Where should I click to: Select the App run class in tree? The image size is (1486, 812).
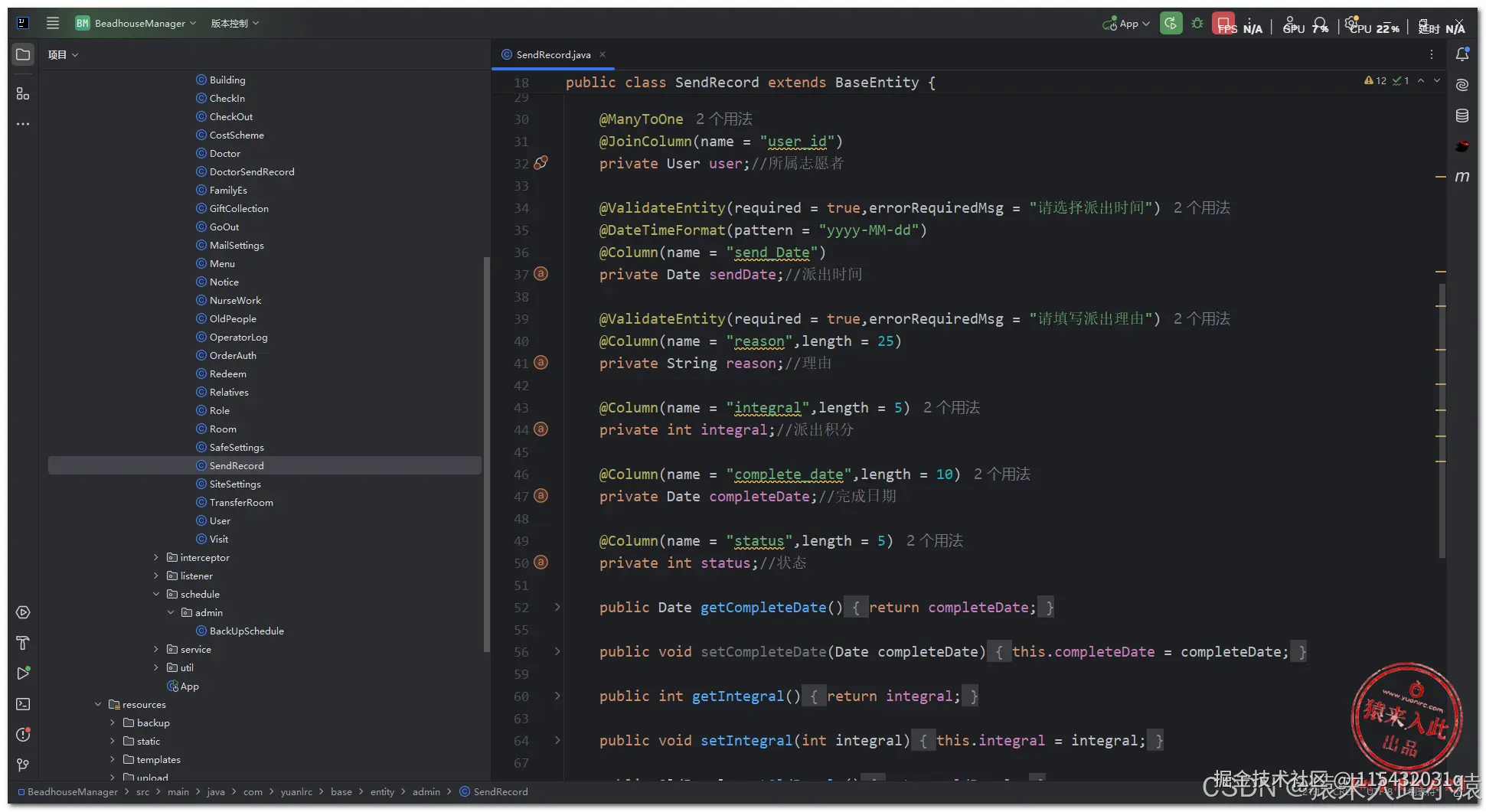189,686
